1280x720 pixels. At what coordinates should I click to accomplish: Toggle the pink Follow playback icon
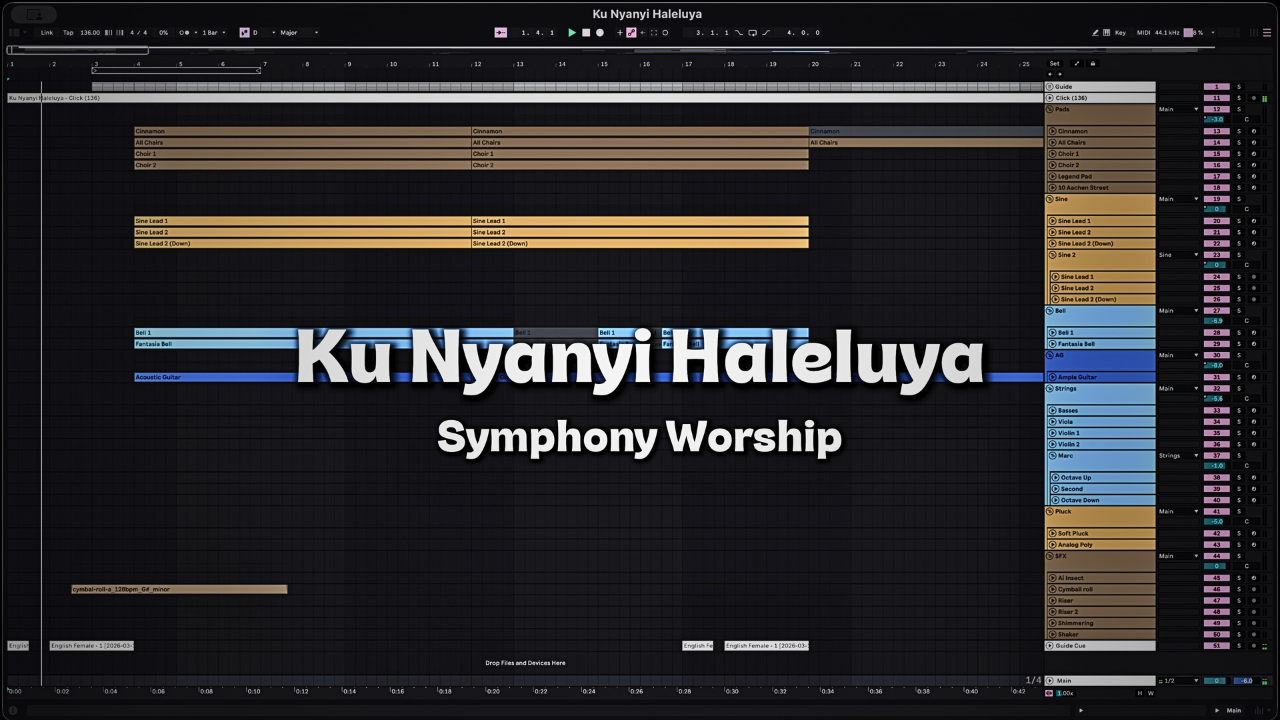pos(501,33)
